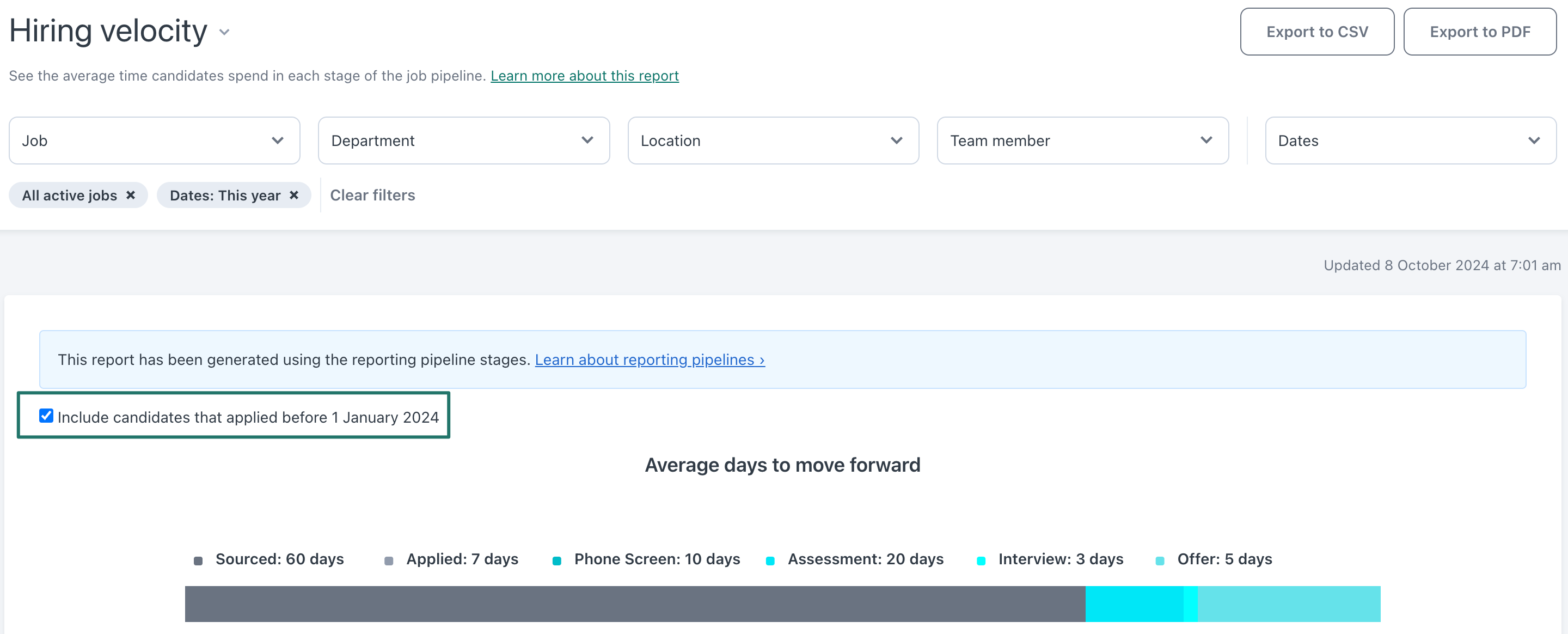Expand the Location filter dropdown
The image size is (1568, 634).
click(x=773, y=141)
